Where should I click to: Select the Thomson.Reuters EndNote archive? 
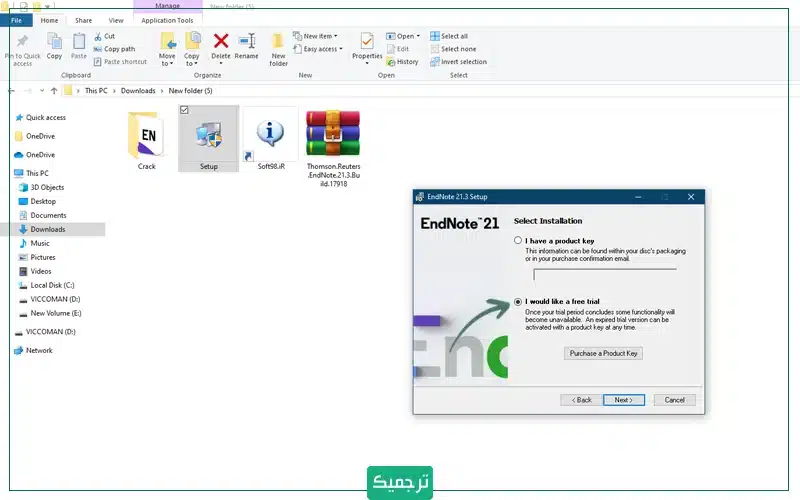[x=333, y=148]
